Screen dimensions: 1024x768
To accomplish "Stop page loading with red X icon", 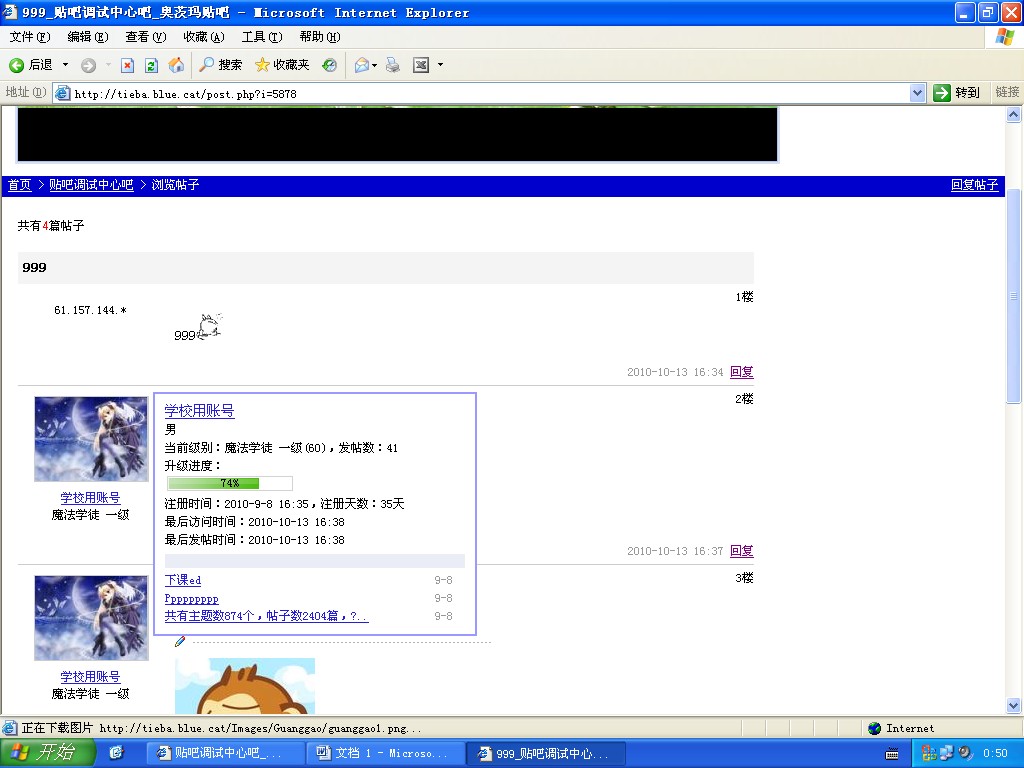I will pyautogui.click(x=127, y=65).
